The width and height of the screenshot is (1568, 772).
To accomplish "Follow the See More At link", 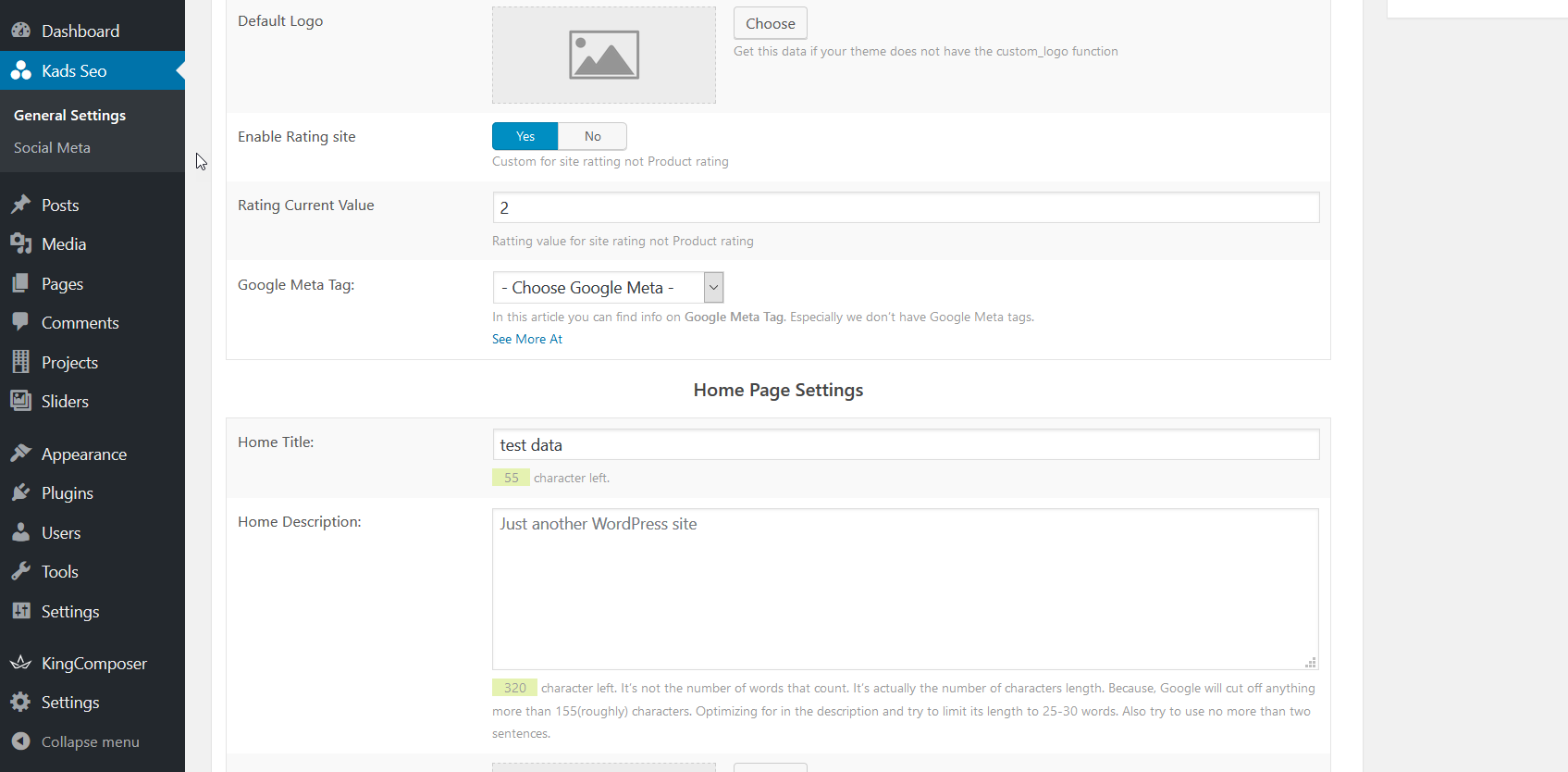I will coord(527,339).
